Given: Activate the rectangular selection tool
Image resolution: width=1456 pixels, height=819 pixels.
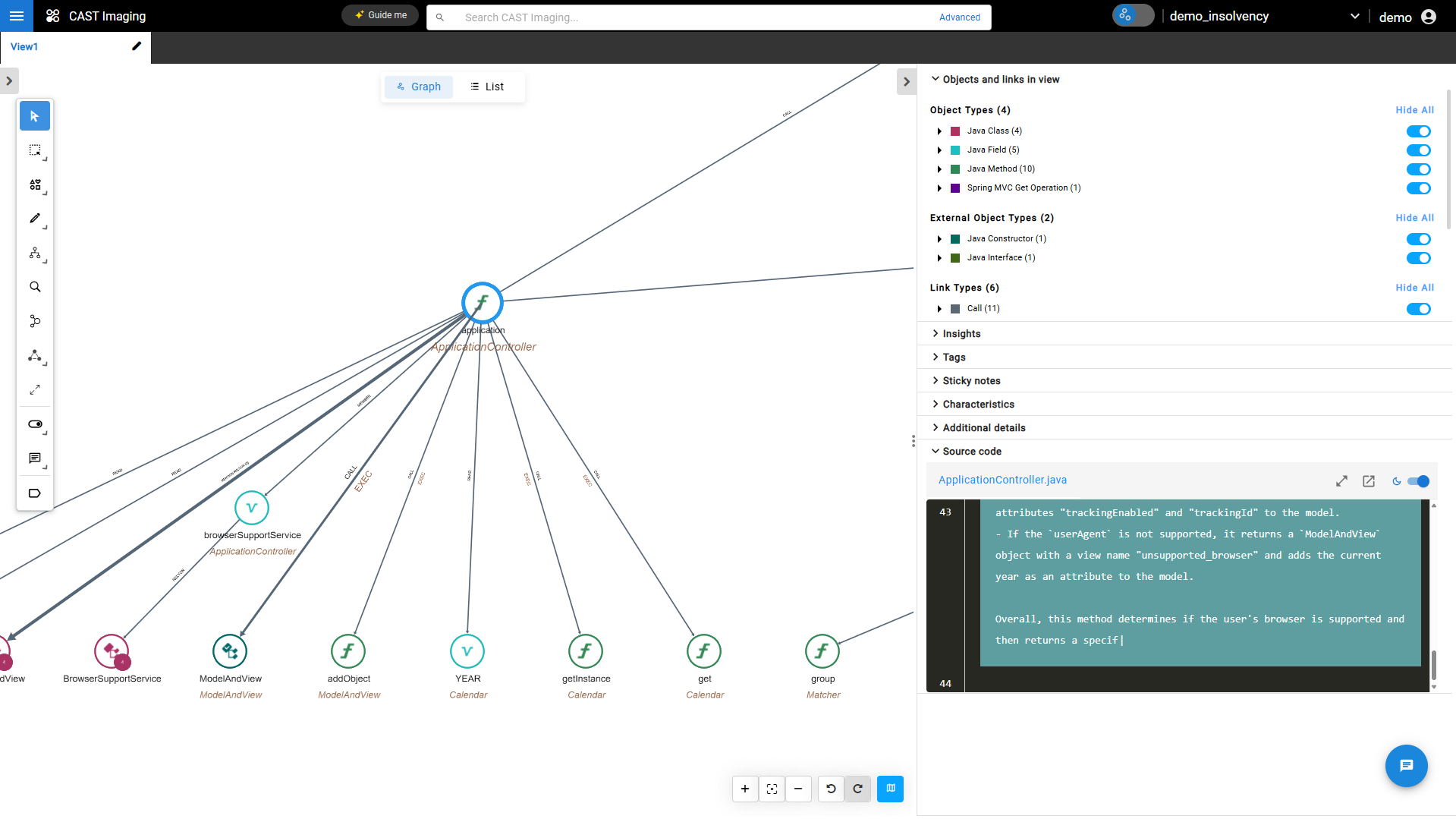Looking at the screenshot, I should point(35,150).
